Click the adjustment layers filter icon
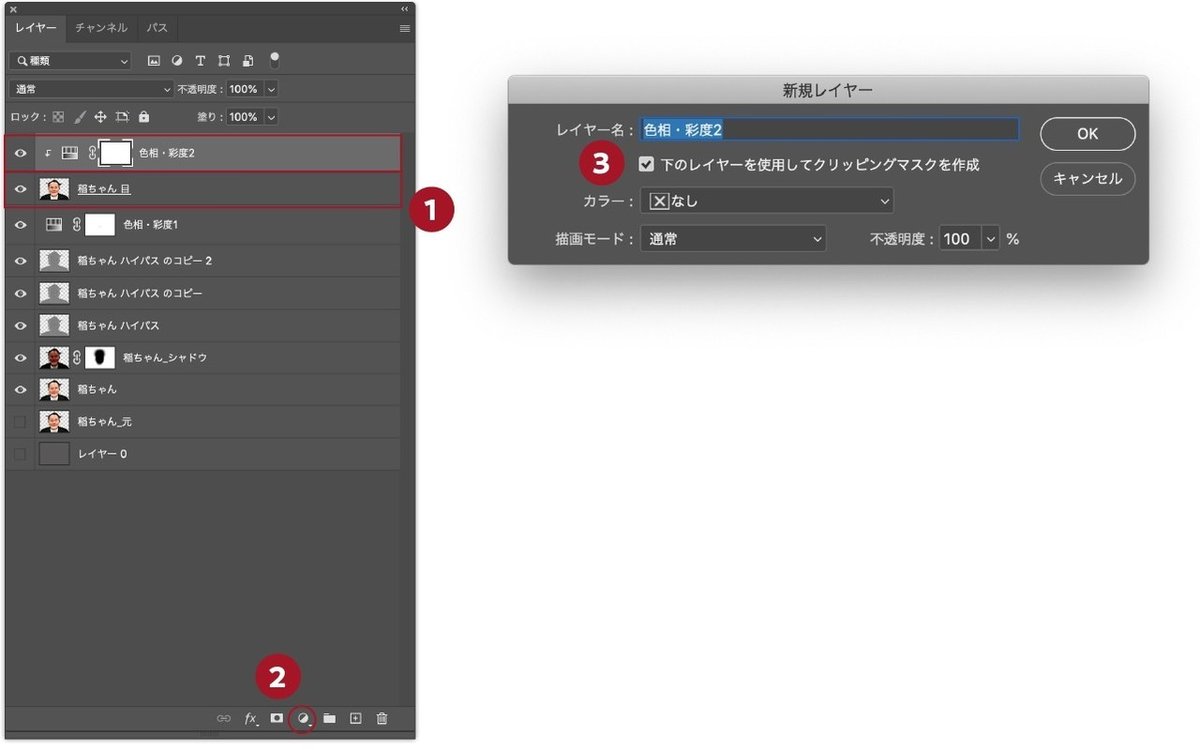This screenshot has width=1200, height=750. coord(177,61)
